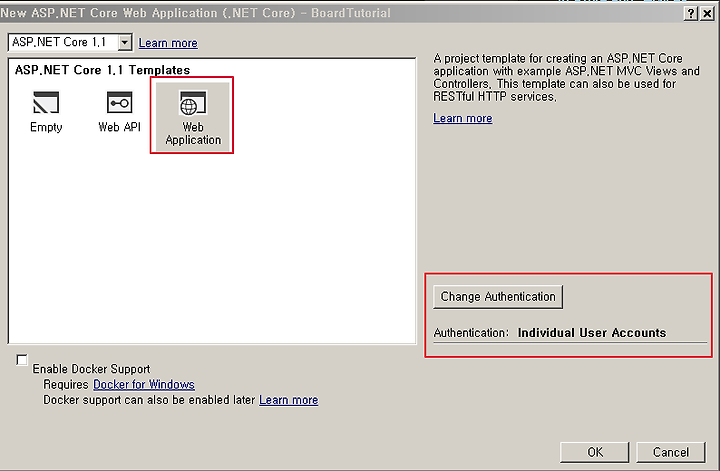The height and width of the screenshot is (471, 720).
Task: Enable Docker Support checkbox
Action: (22, 359)
